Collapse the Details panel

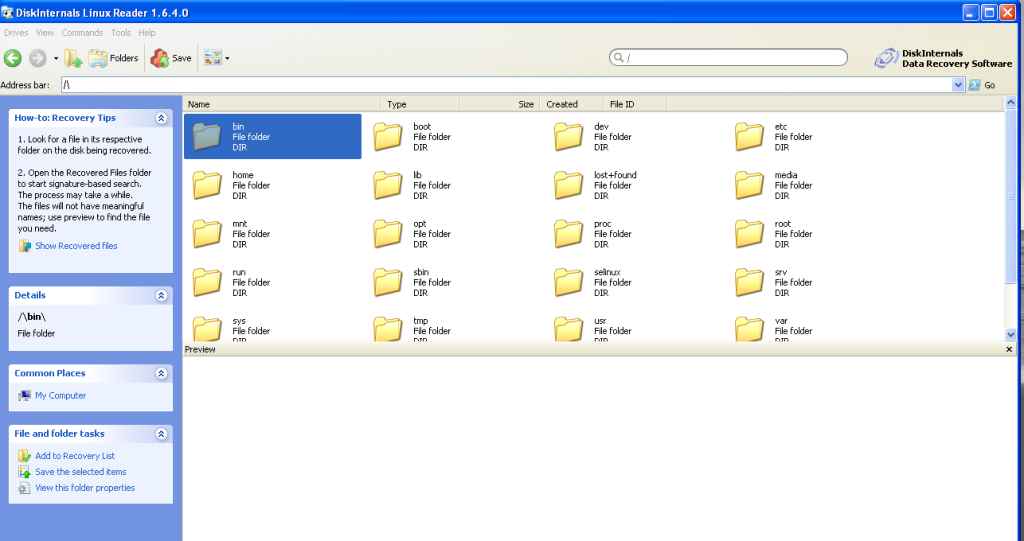click(x=161, y=295)
